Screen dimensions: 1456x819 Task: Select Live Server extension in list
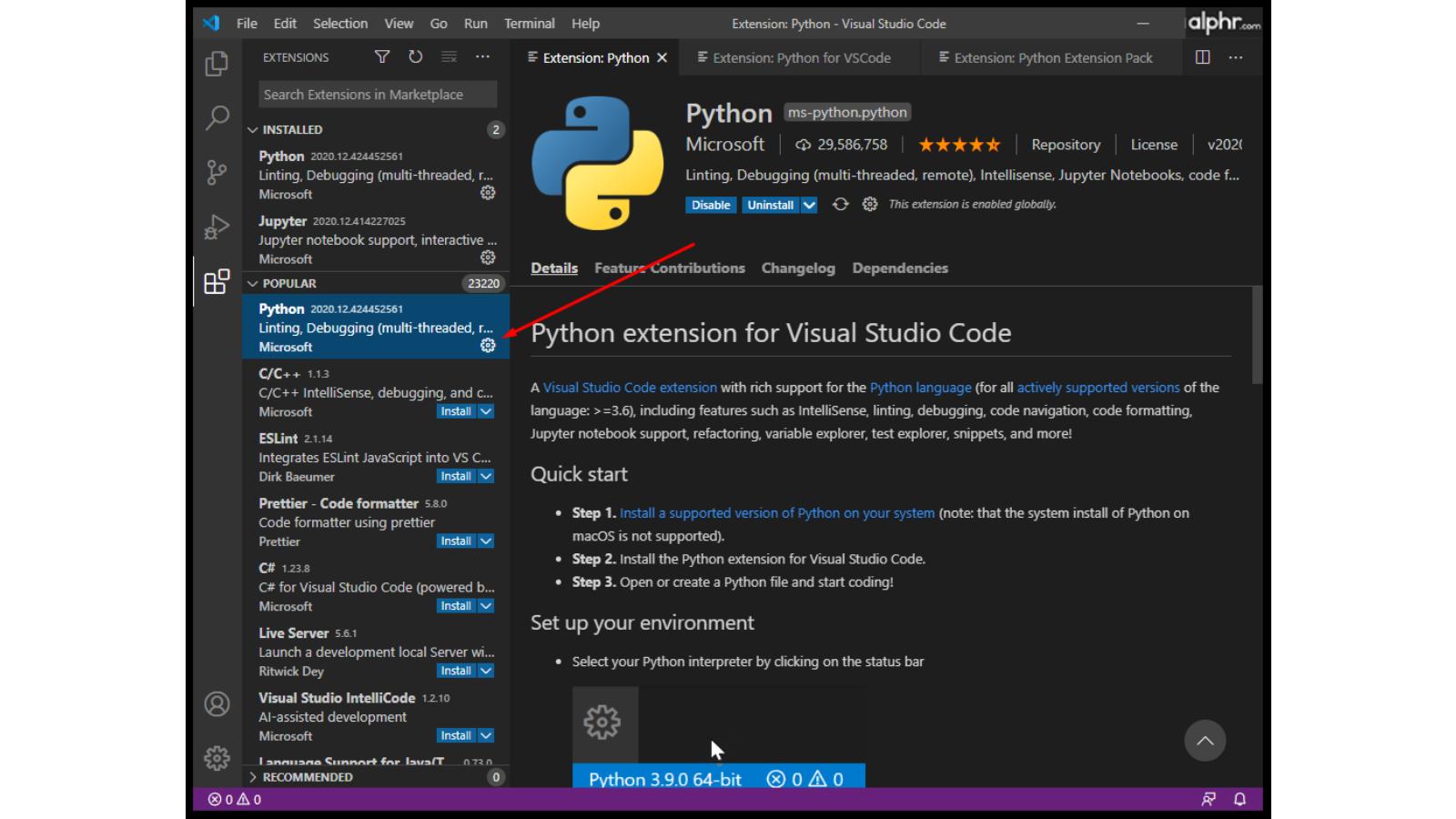click(x=376, y=652)
